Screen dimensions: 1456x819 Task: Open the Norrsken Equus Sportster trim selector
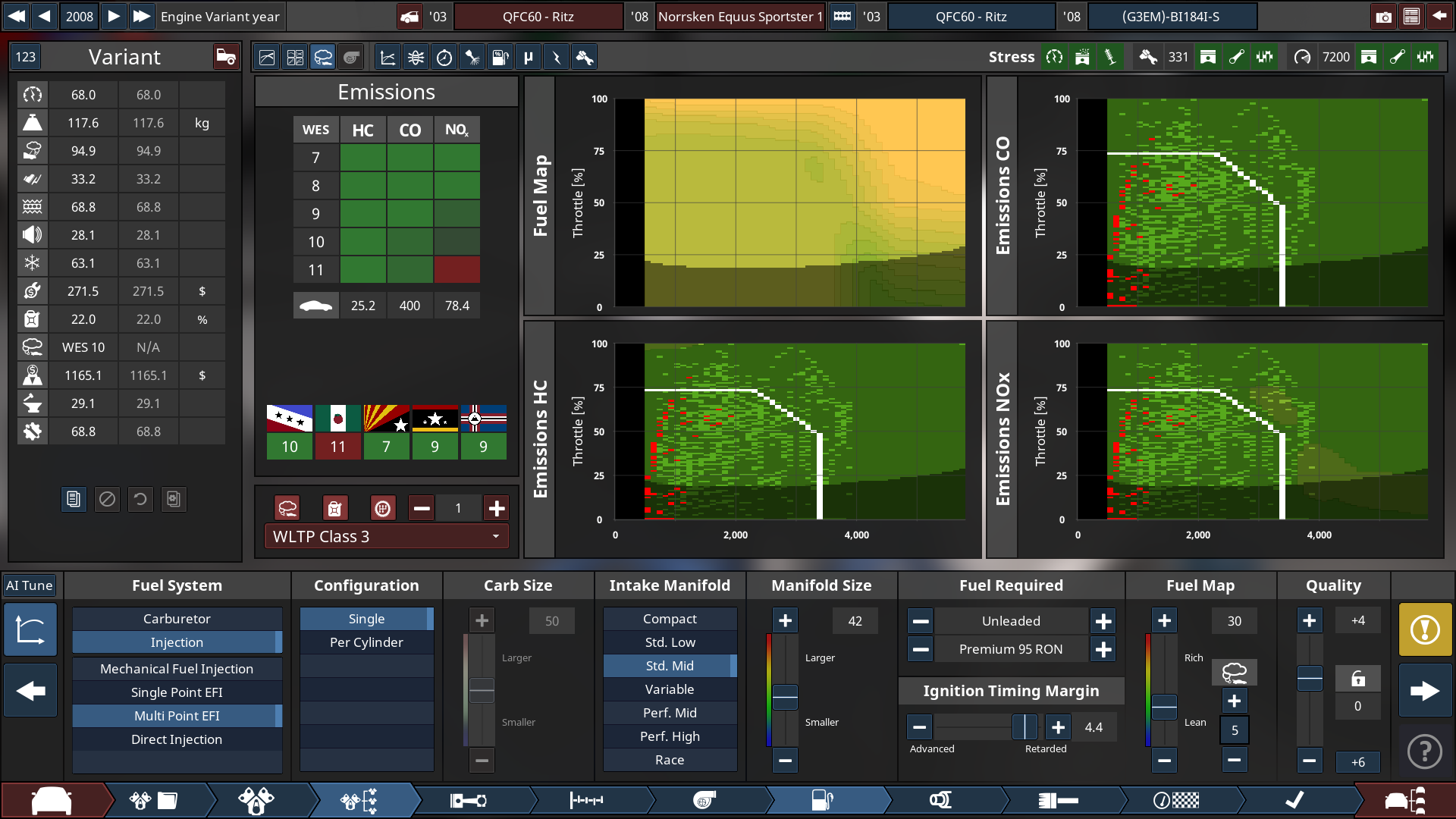[x=739, y=16]
